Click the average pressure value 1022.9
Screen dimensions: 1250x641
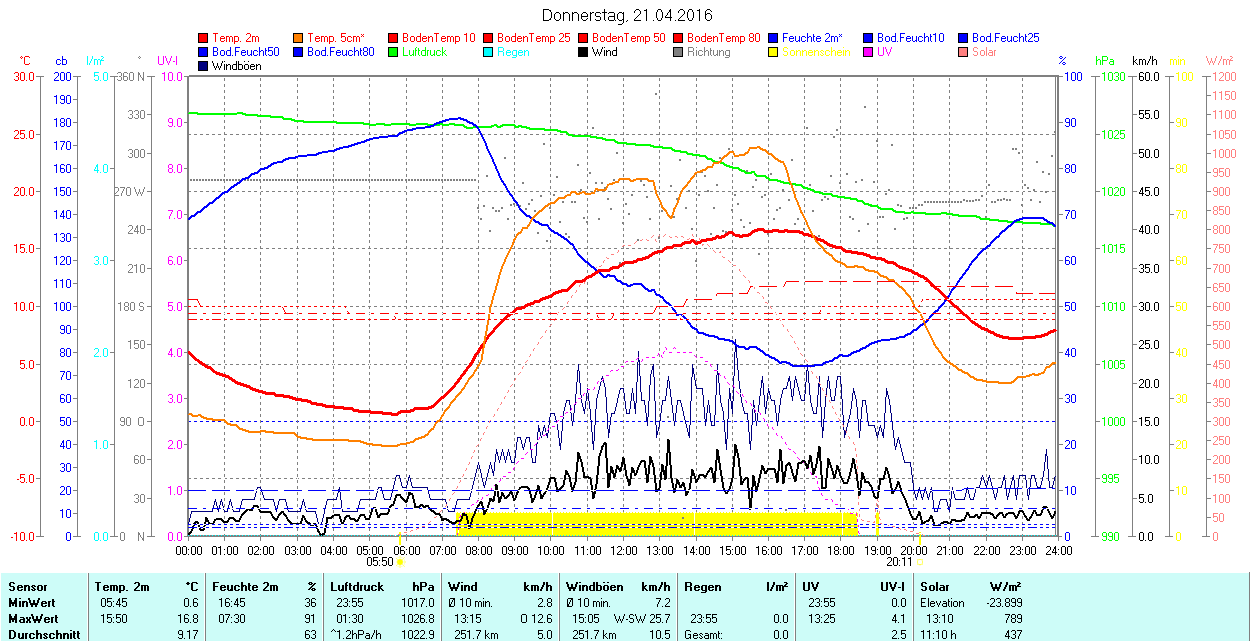417,635
